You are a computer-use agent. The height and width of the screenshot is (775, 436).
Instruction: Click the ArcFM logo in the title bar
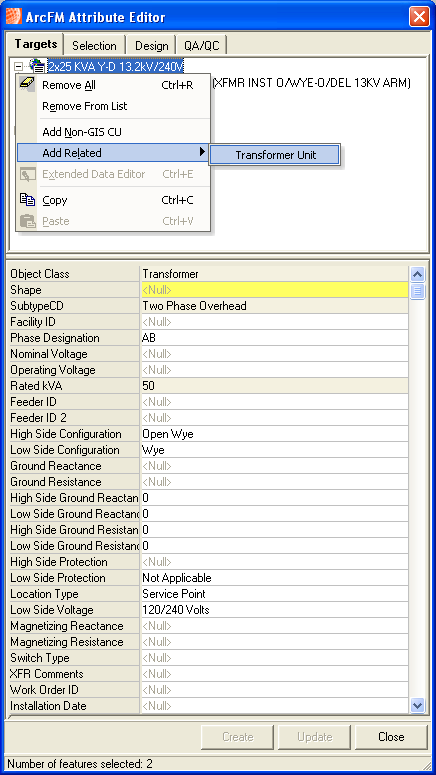point(13,17)
